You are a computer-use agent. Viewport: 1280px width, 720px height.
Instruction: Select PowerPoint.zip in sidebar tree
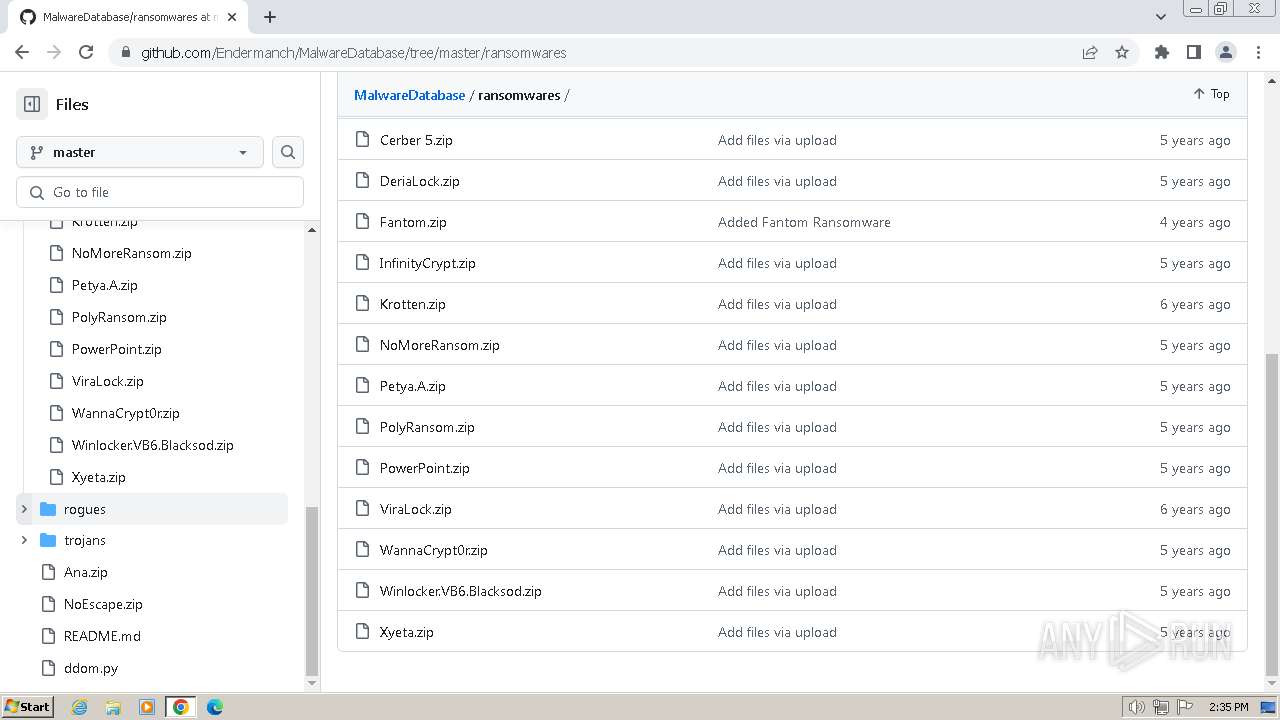[117, 349]
